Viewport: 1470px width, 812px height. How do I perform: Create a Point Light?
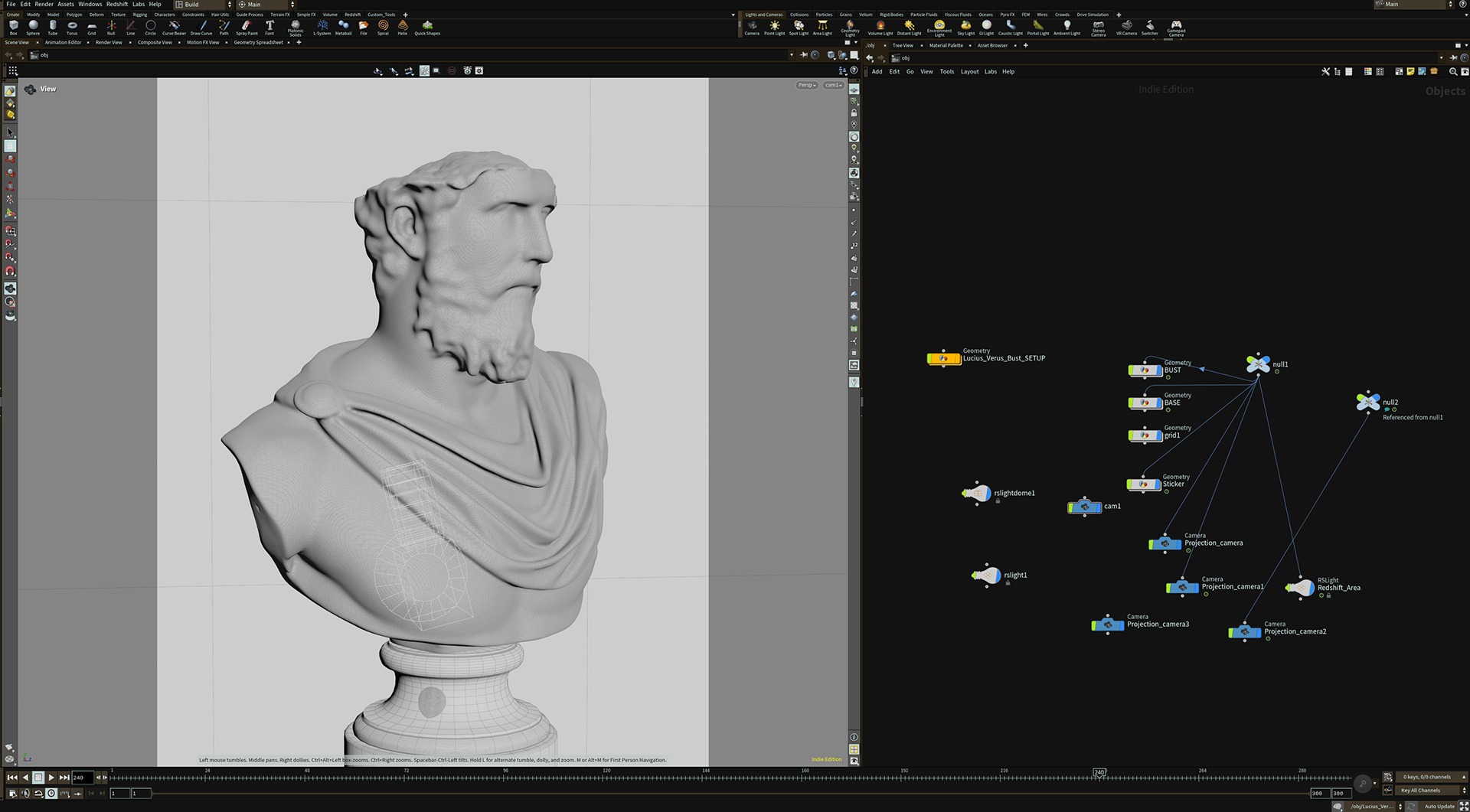tap(775, 28)
